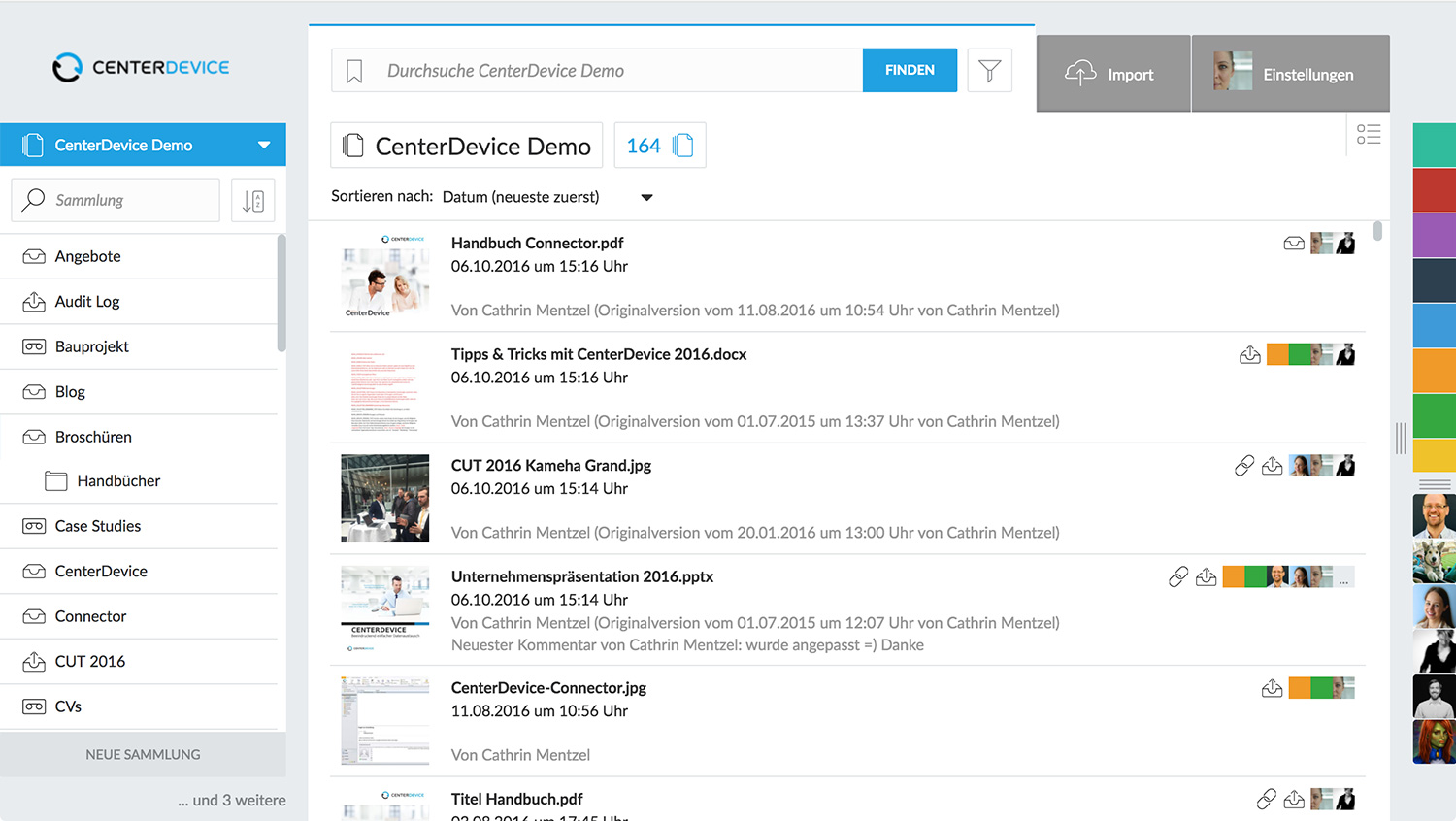This screenshot has height=821, width=1456.
Task: Select the Connector collection
Action: coord(139,616)
